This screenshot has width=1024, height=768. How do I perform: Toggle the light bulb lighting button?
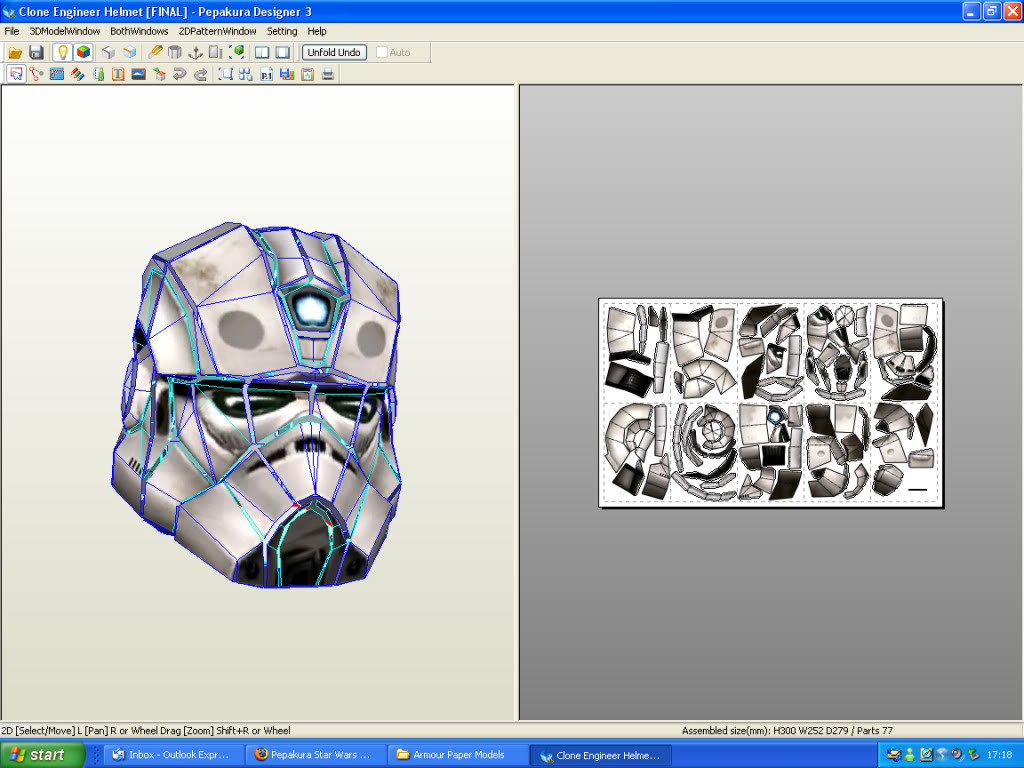tap(63, 52)
